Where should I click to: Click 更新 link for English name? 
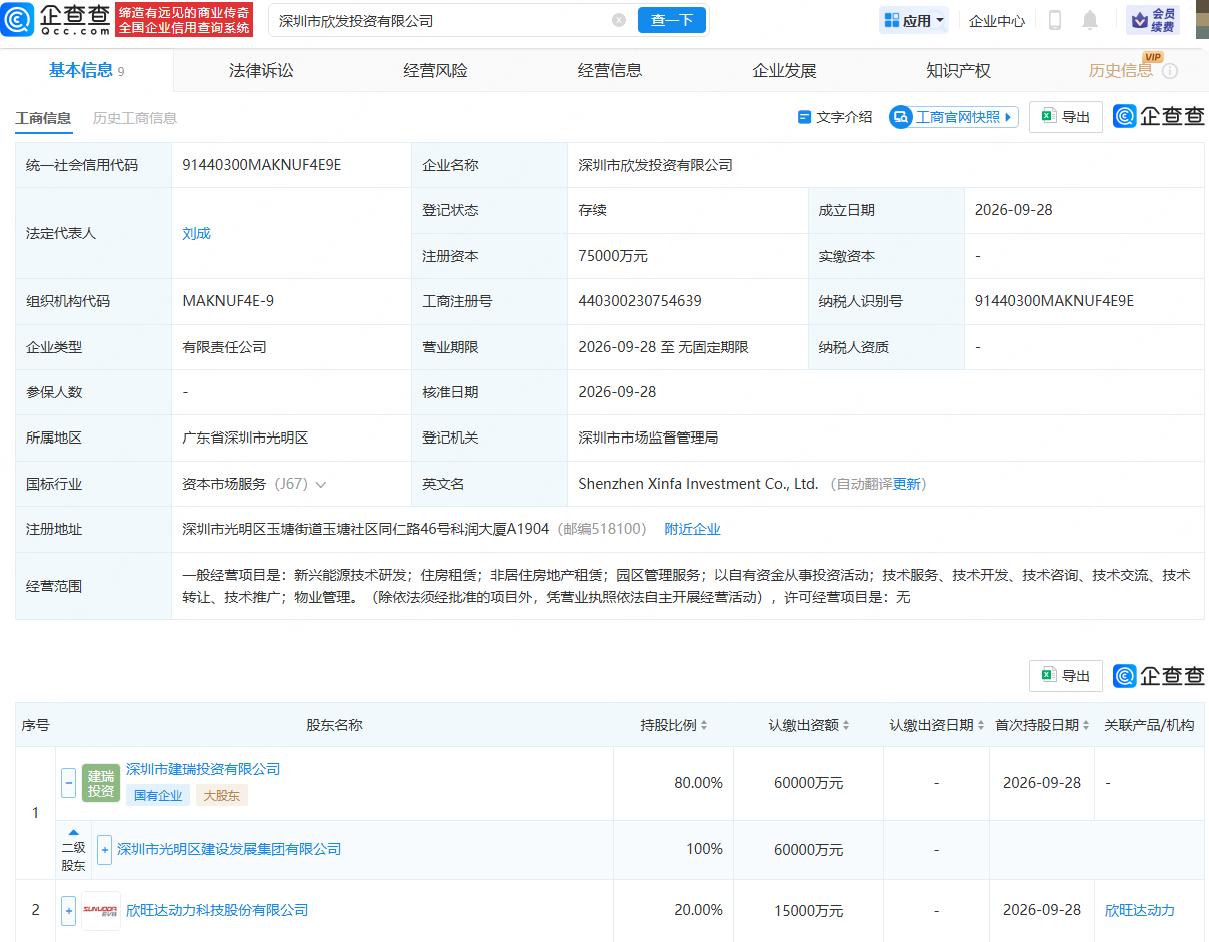pyautogui.click(x=907, y=484)
